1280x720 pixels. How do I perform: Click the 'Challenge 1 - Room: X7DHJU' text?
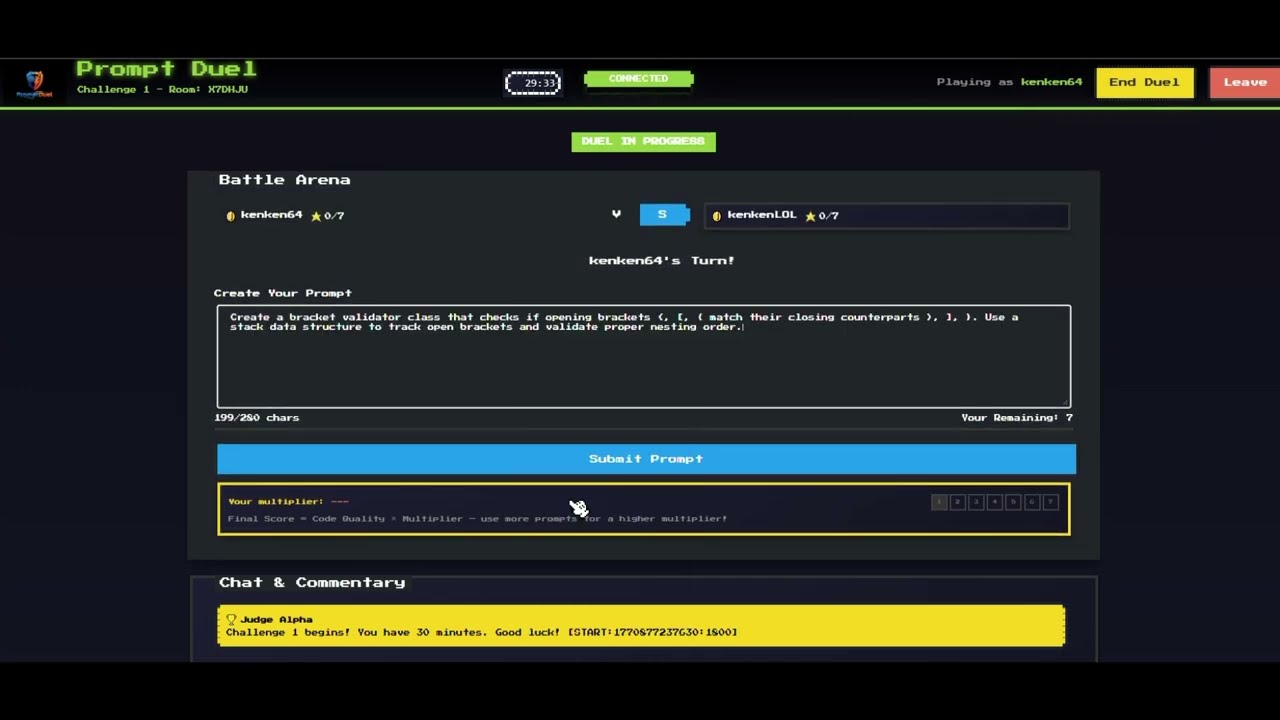(x=162, y=89)
